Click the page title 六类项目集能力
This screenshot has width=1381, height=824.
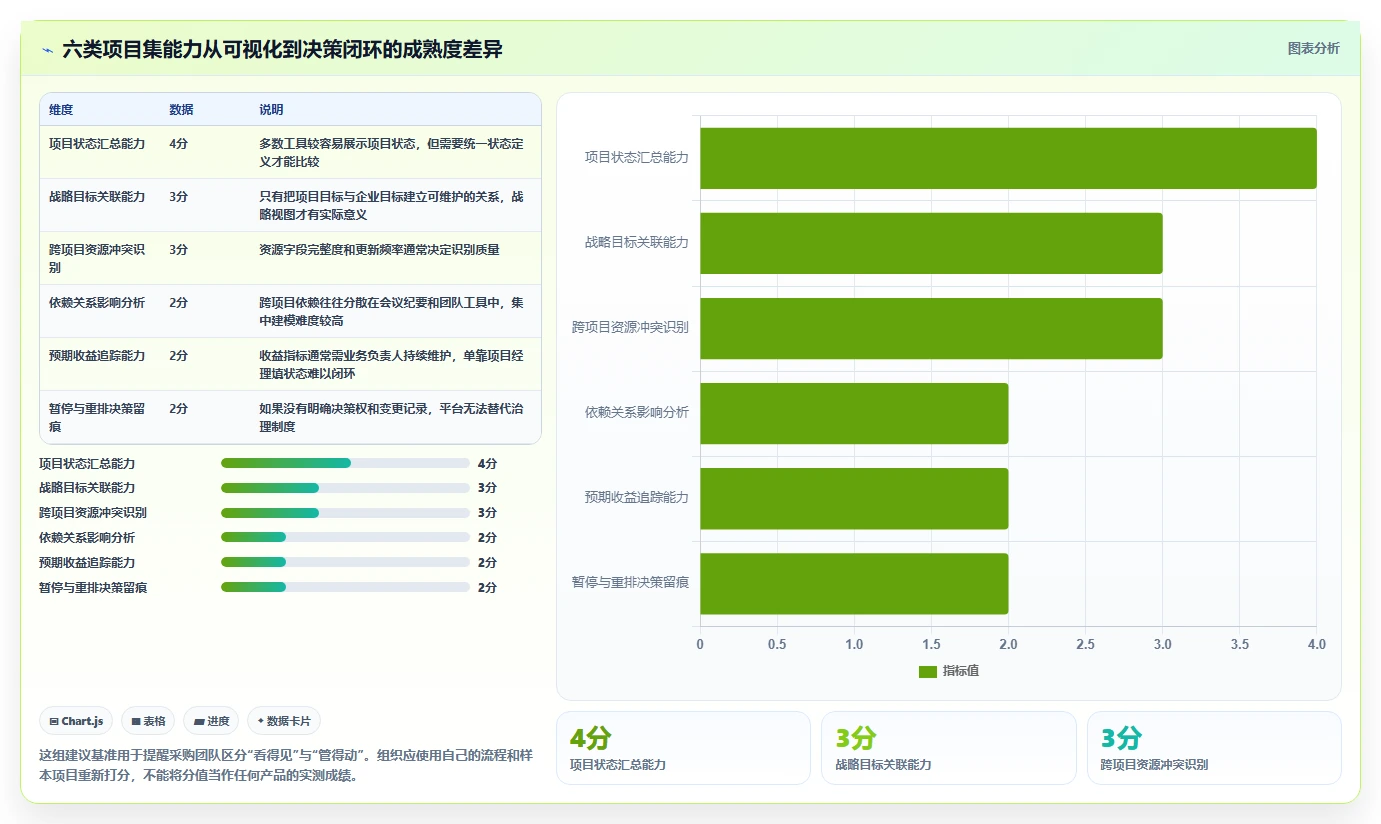point(282,49)
